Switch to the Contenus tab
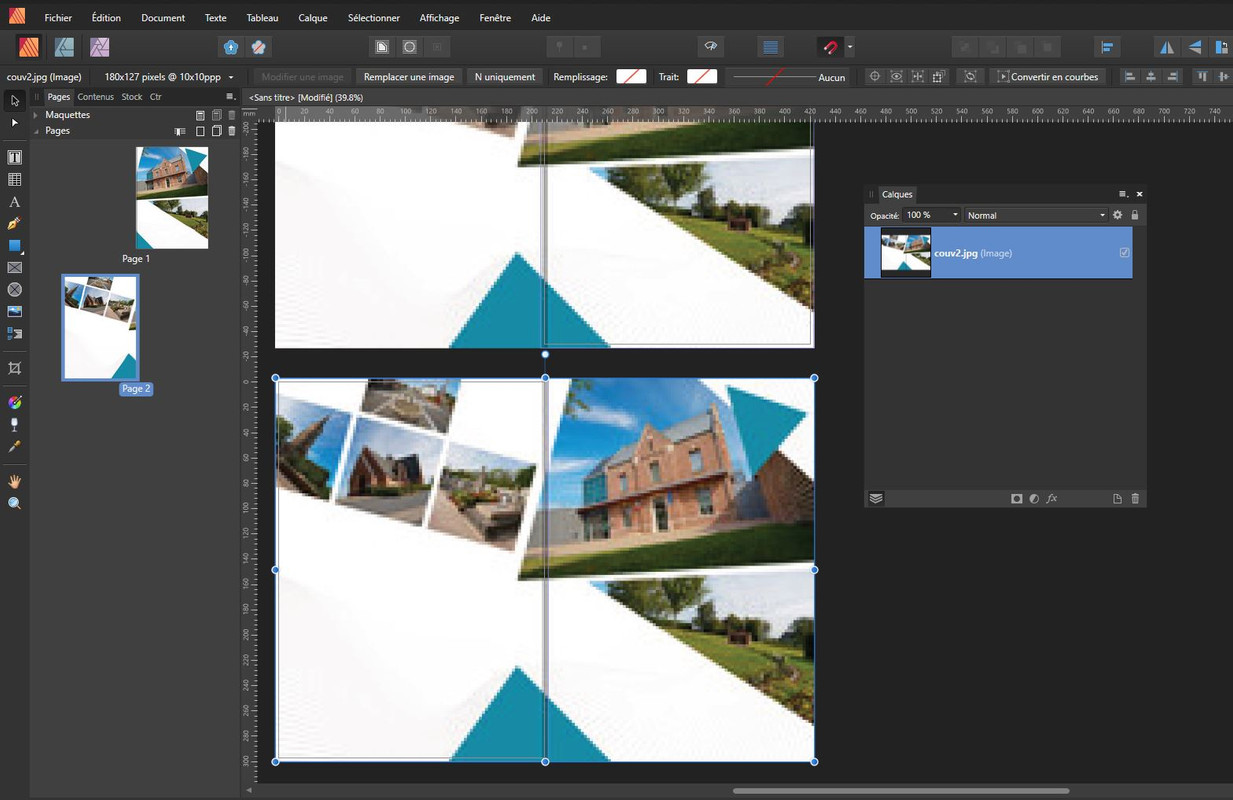 [x=96, y=97]
